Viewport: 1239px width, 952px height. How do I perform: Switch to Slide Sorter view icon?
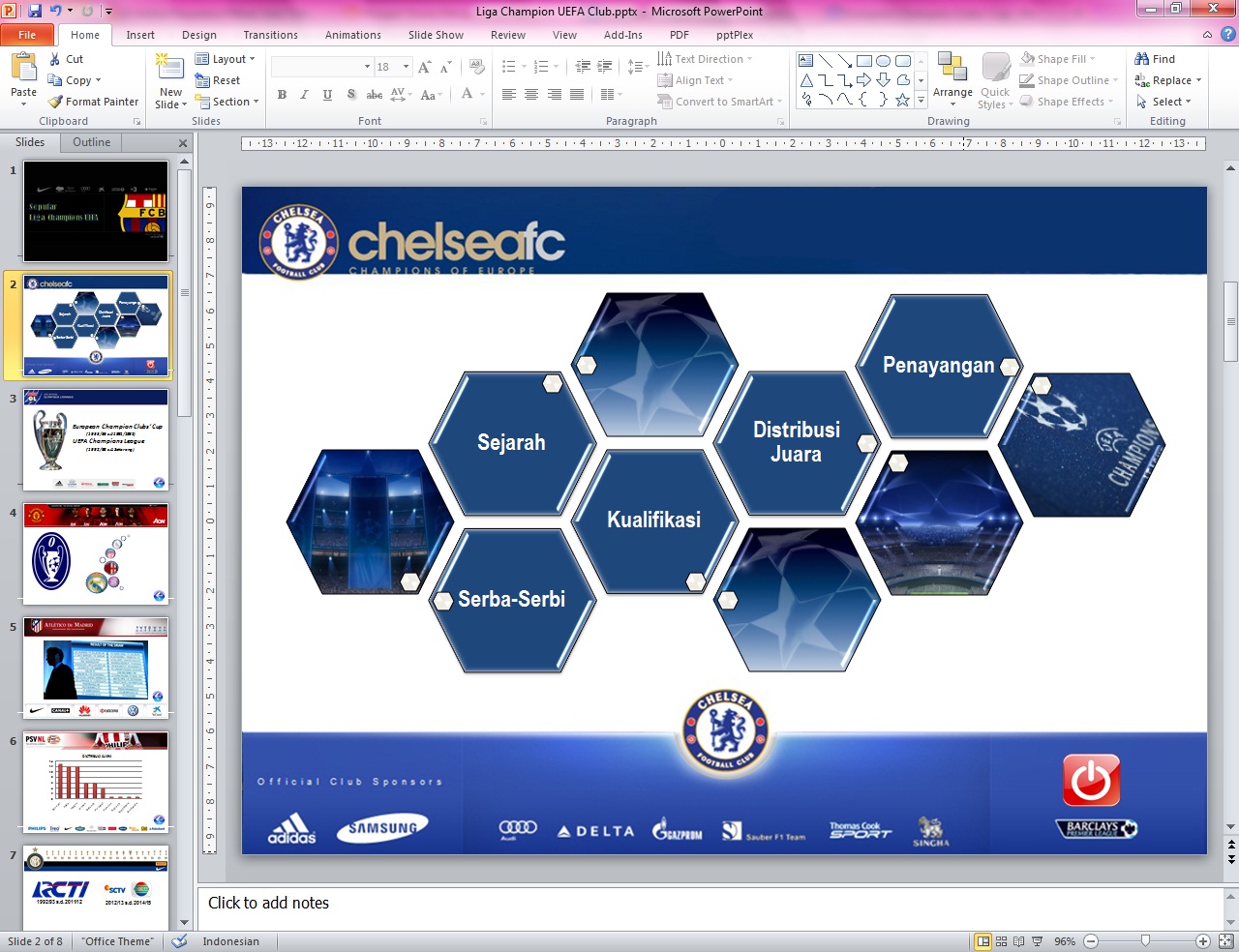1002,941
